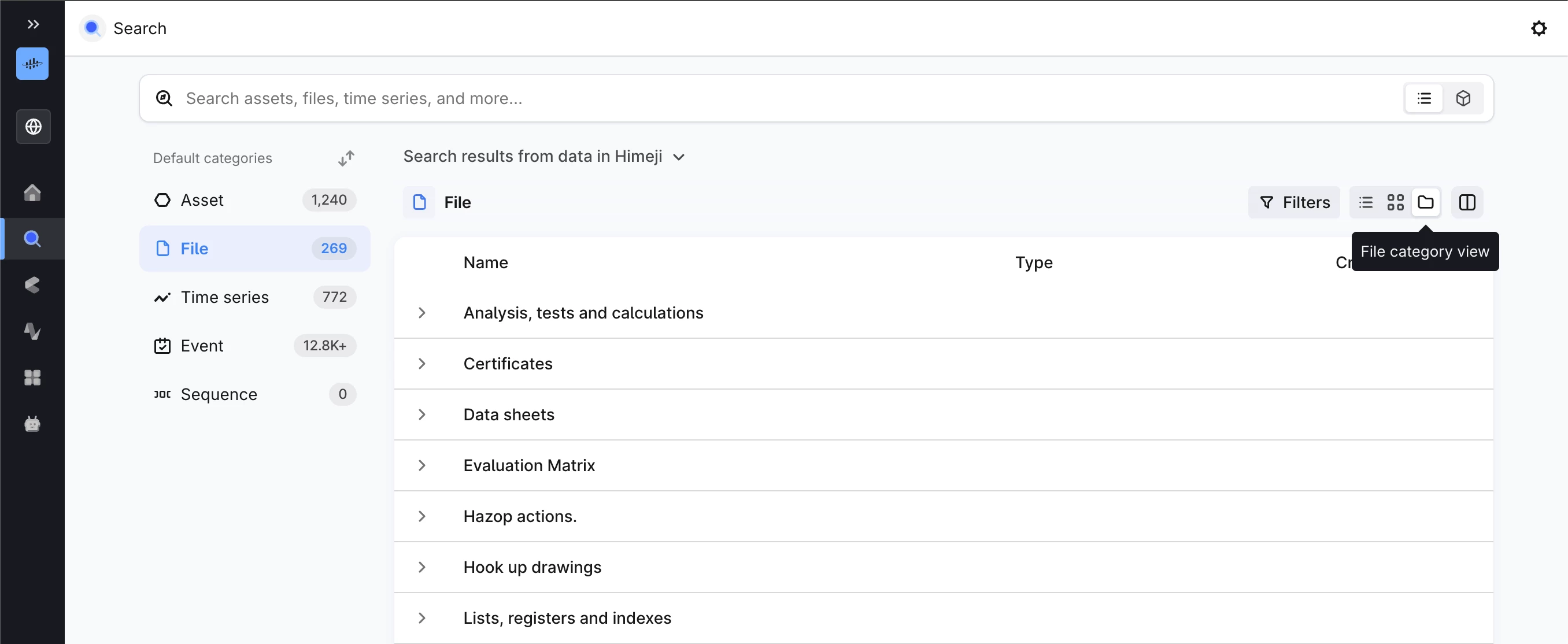Expand Analysis, tests and calculations folder
The image size is (1568, 644).
click(422, 313)
